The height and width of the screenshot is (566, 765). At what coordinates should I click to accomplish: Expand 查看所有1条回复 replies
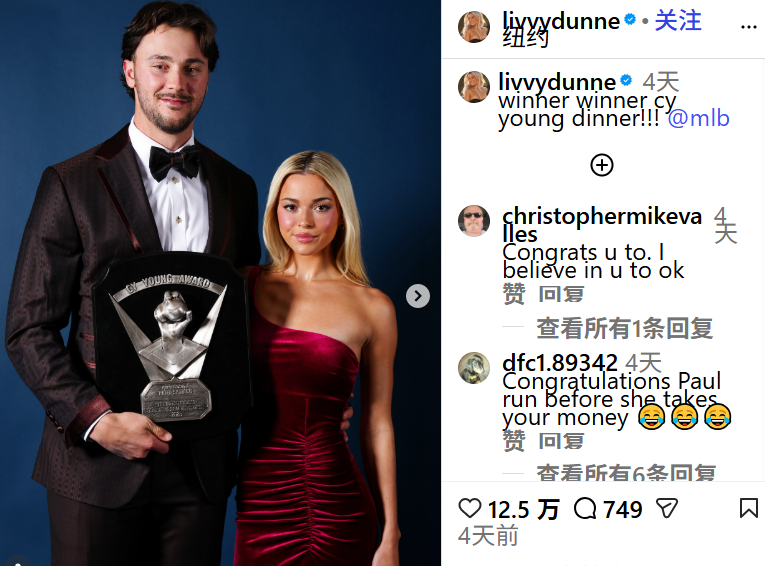coord(624,328)
